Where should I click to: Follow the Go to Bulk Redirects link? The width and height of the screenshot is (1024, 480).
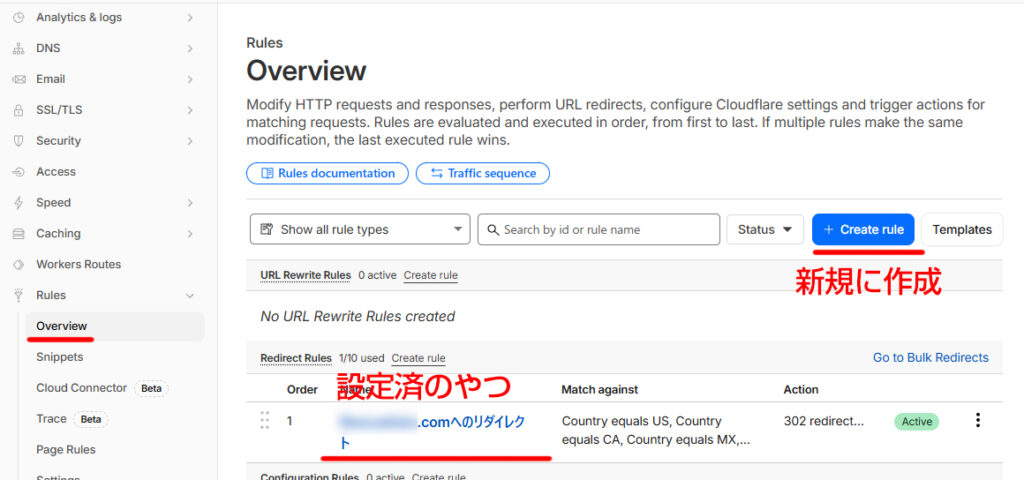point(930,357)
